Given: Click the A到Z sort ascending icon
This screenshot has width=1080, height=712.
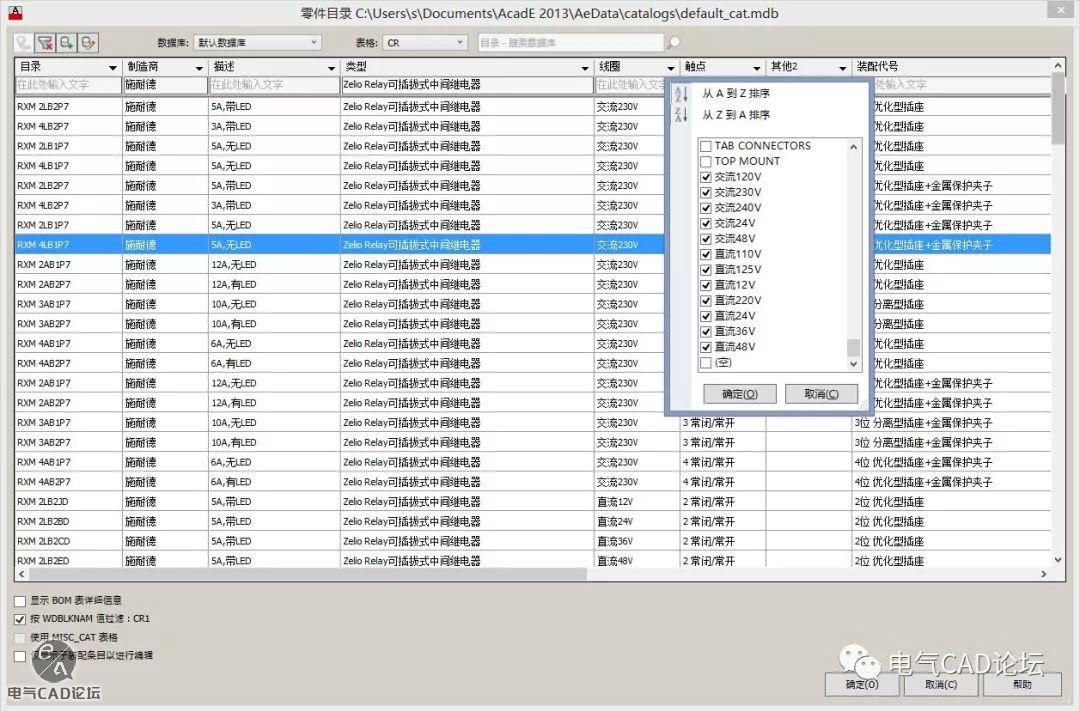Looking at the screenshot, I should pos(682,94).
